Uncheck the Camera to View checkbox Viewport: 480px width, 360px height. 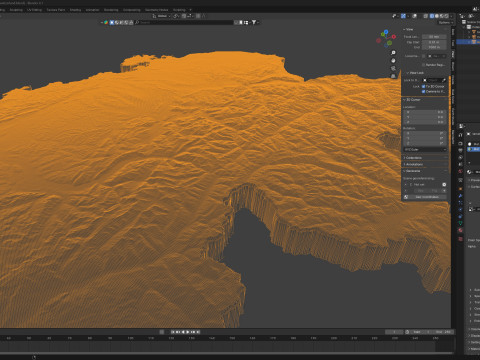click(x=424, y=91)
